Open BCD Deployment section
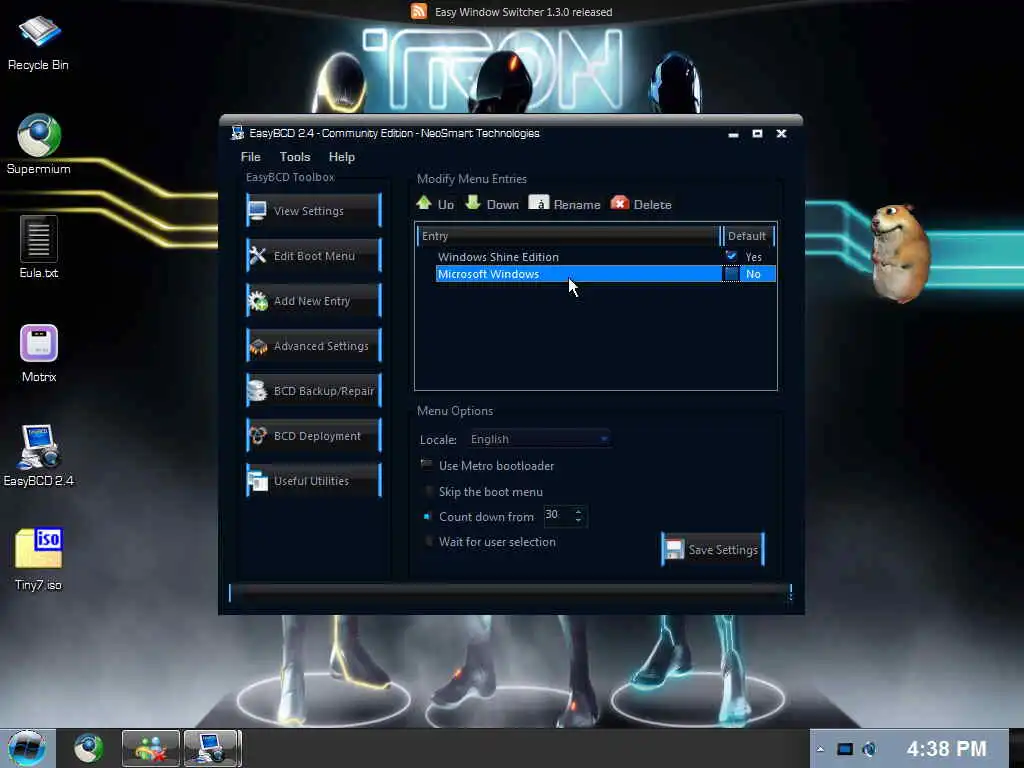Viewport: 1024px width, 768px height. 314,436
